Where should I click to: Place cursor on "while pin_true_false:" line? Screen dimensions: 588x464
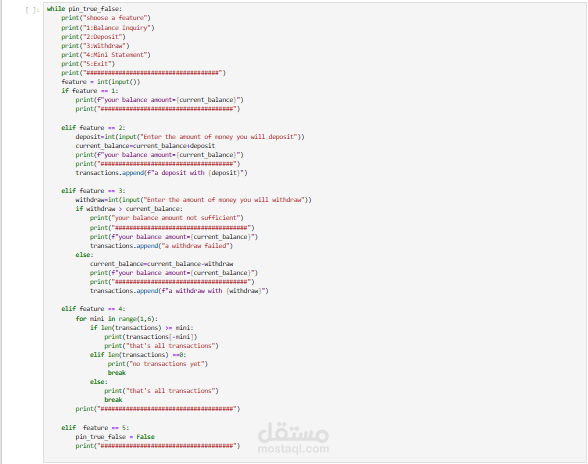(x=84, y=9)
